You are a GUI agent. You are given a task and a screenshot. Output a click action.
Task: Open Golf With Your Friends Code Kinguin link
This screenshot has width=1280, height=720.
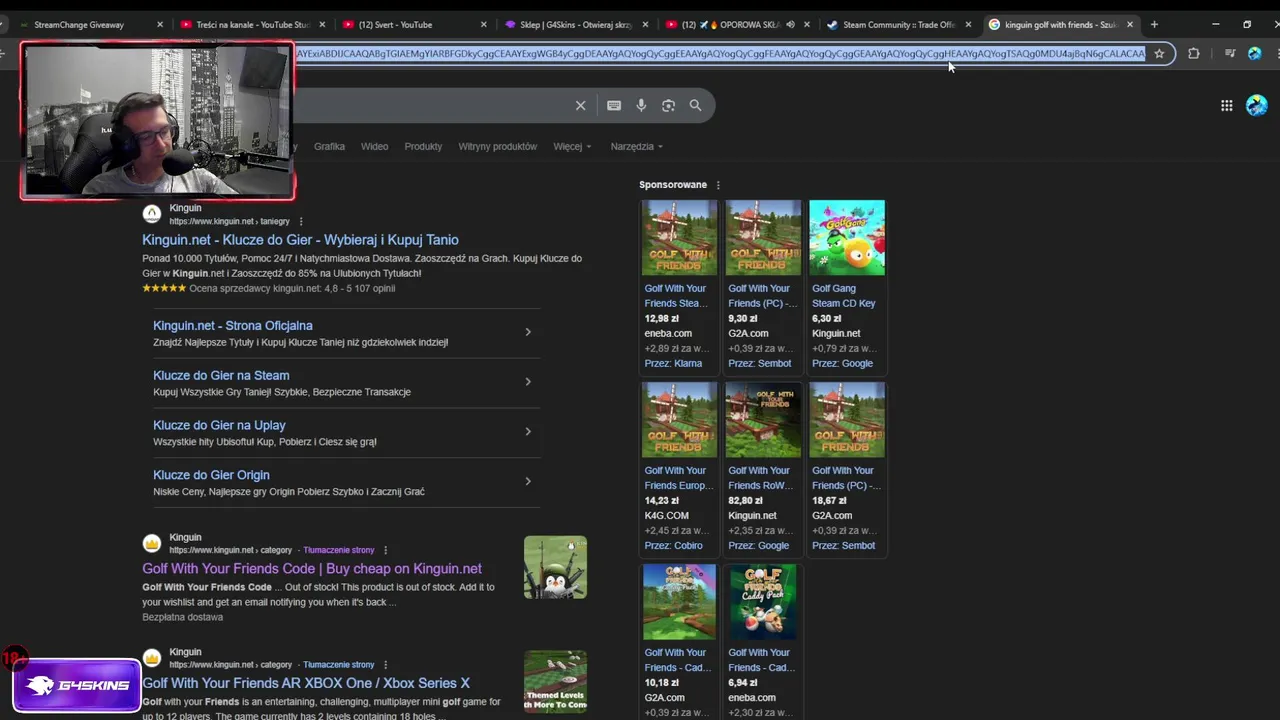[x=312, y=569]
